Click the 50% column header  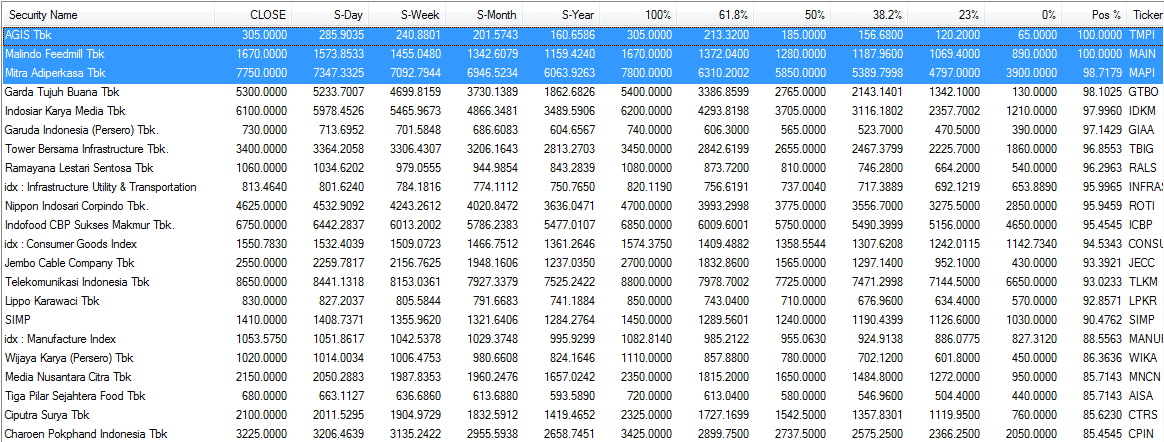(793, 15)
